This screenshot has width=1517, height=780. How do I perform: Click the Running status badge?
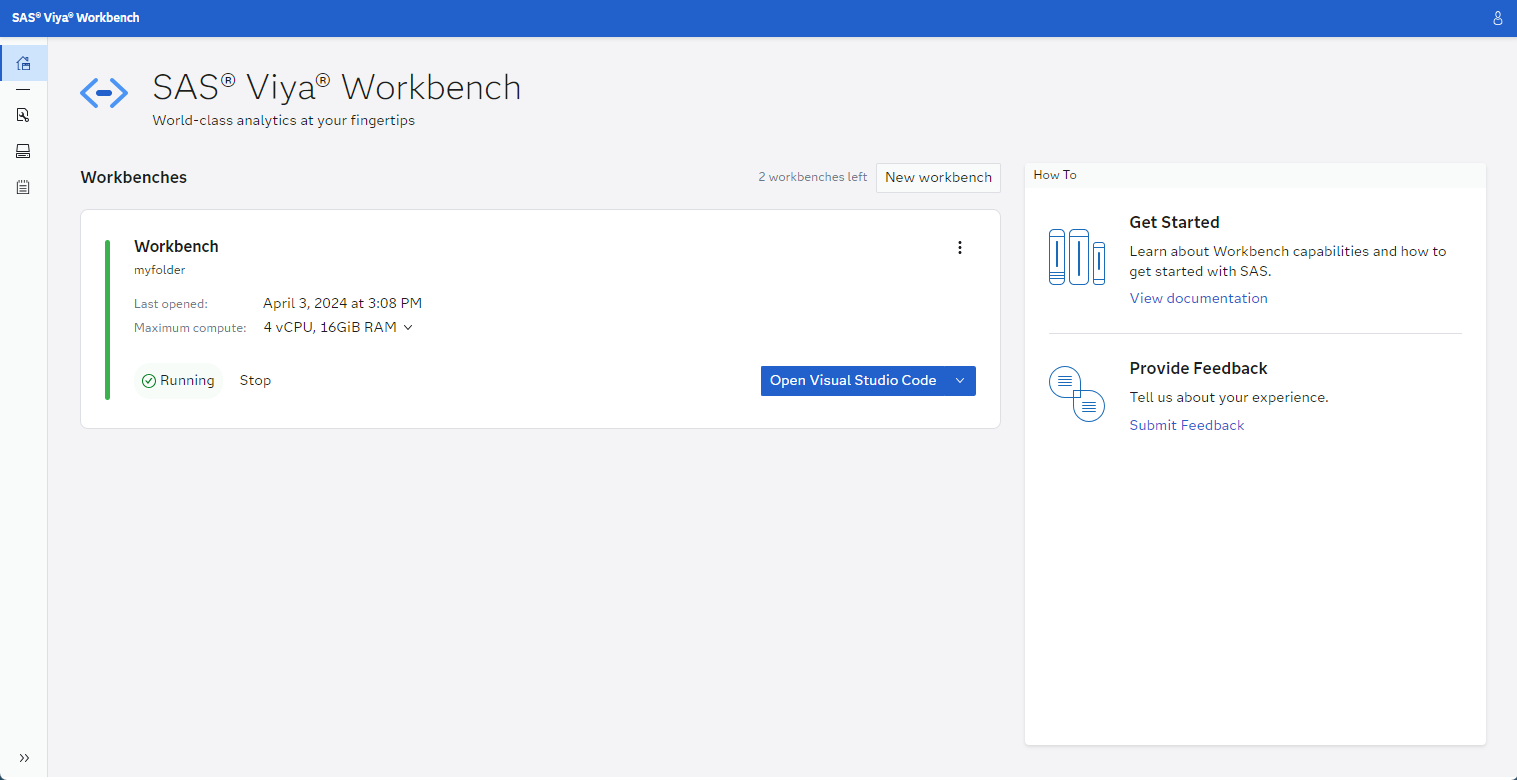[178, 381]
